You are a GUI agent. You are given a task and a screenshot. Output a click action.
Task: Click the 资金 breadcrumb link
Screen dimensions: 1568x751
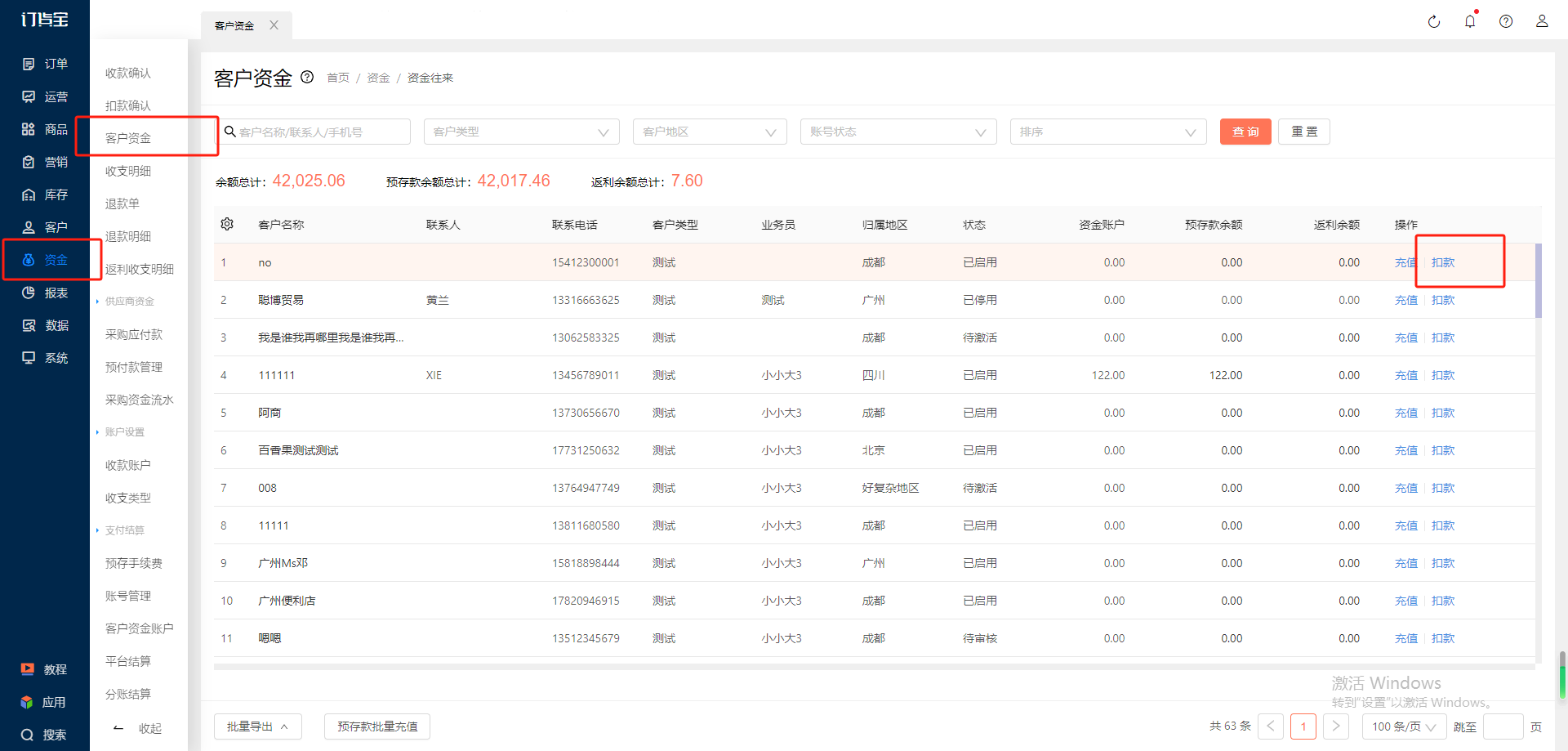[378, 78]
